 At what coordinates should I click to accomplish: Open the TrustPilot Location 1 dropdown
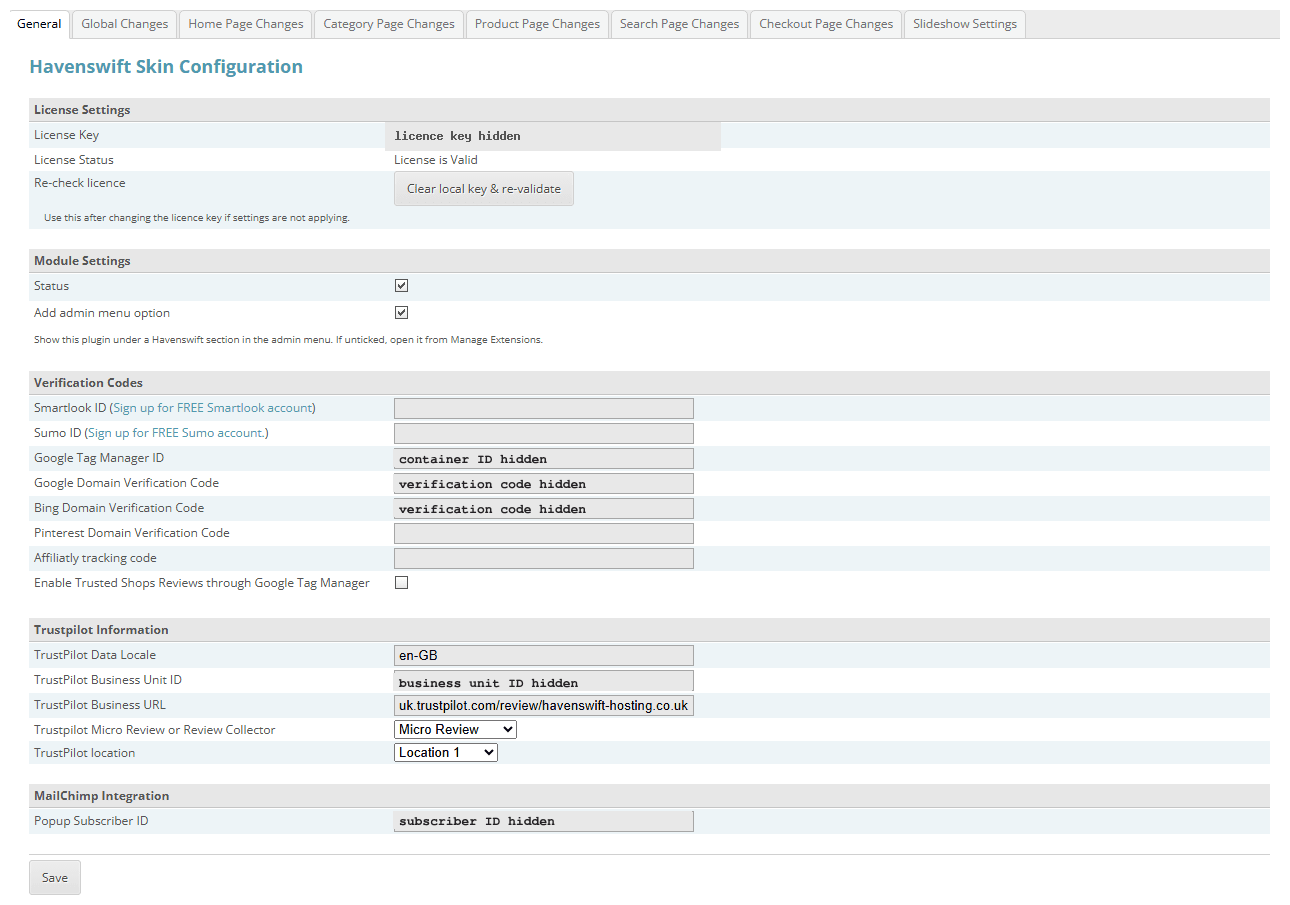pos(446,753)
